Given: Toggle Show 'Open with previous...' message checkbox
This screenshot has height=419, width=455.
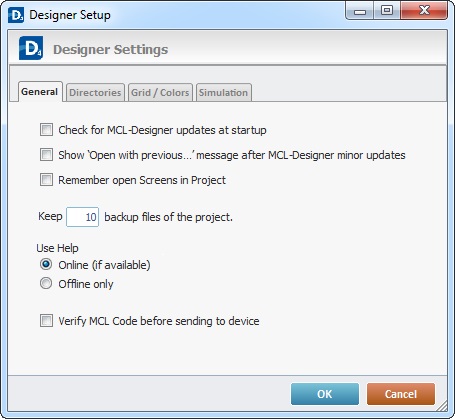Looking at the screenshot, I should click(x=46, y=155).
